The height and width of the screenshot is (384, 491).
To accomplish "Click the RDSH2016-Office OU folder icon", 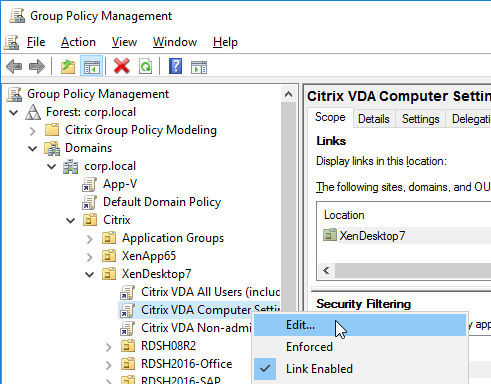I will (128, 364).
